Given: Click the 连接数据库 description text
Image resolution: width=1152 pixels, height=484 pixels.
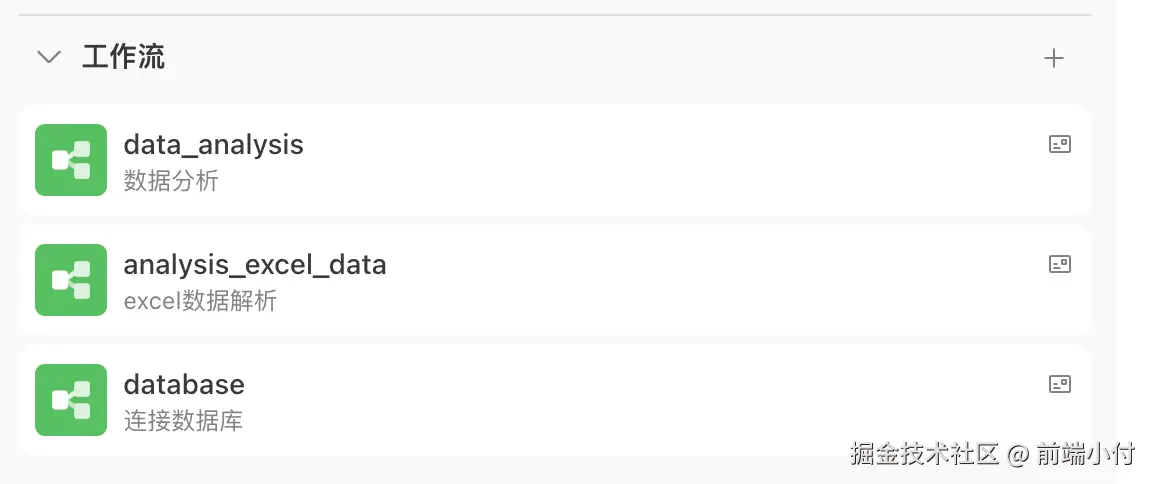Looking at the screenshot, I should click(183, 421).
